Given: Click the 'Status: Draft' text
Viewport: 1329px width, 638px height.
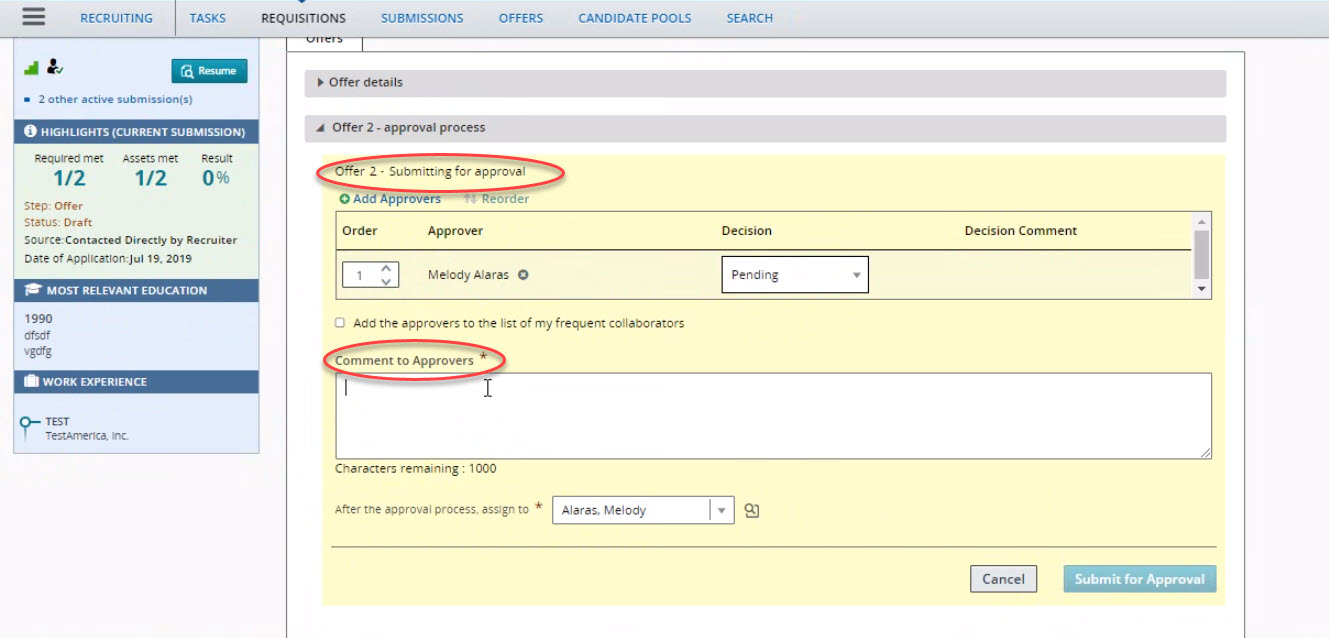Looking at the screenshot, I should tap(58, 223).
